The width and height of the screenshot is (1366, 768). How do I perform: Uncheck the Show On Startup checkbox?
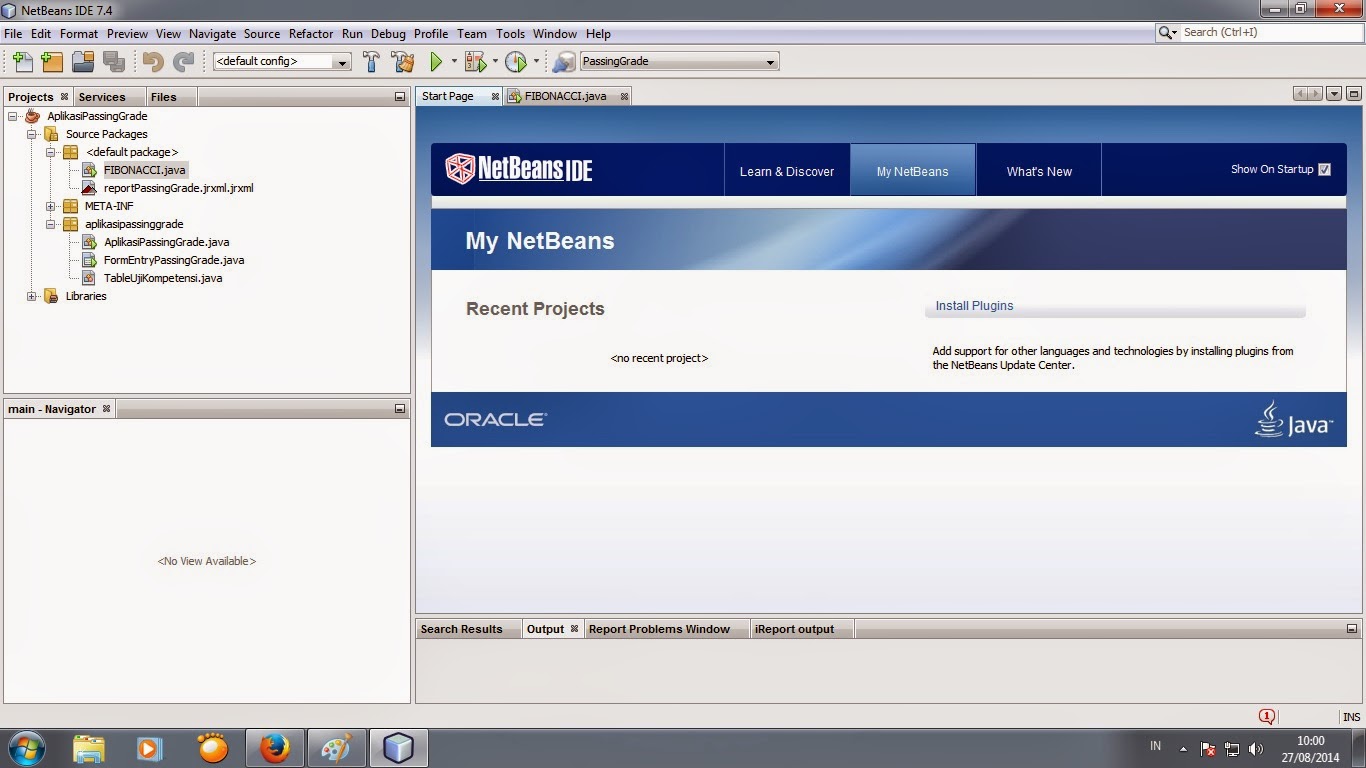click(x=1325, y=170)
